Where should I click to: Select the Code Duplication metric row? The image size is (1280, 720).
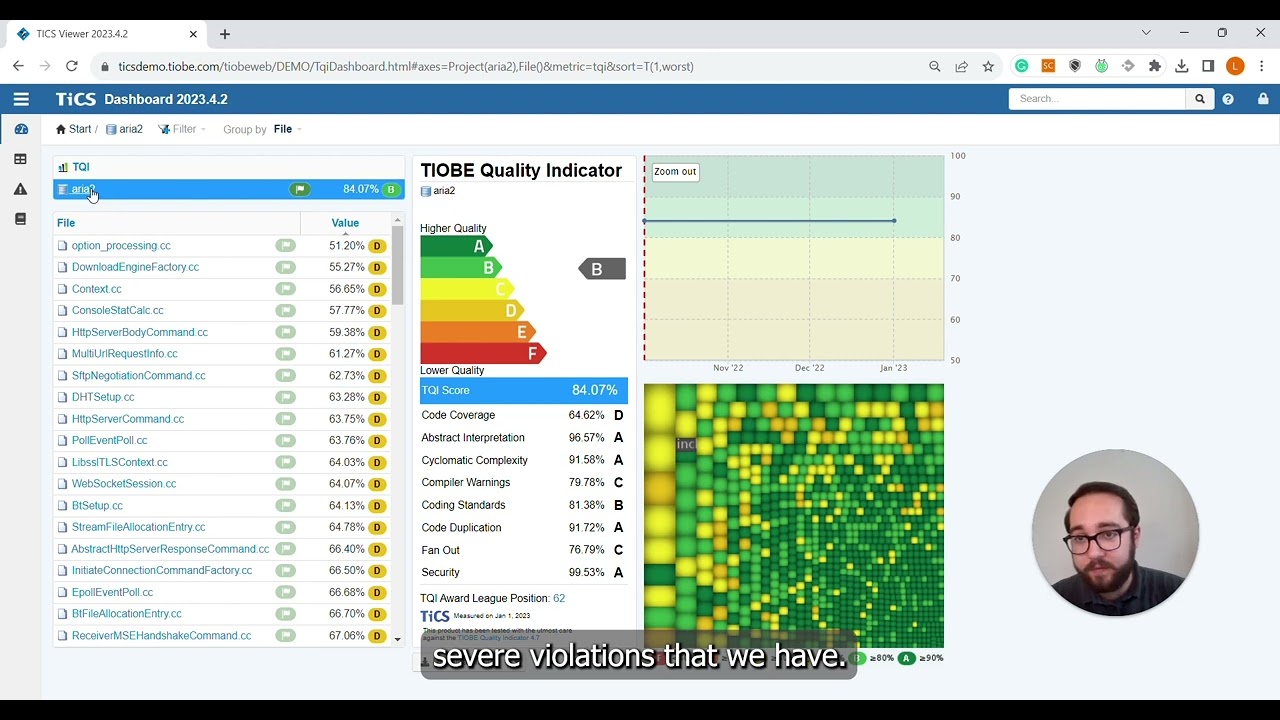pyautogui.click(x=524, y=527)
